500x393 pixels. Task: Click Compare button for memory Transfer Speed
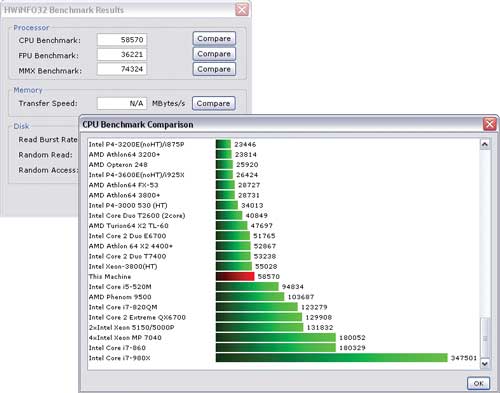tap(214, 104)
